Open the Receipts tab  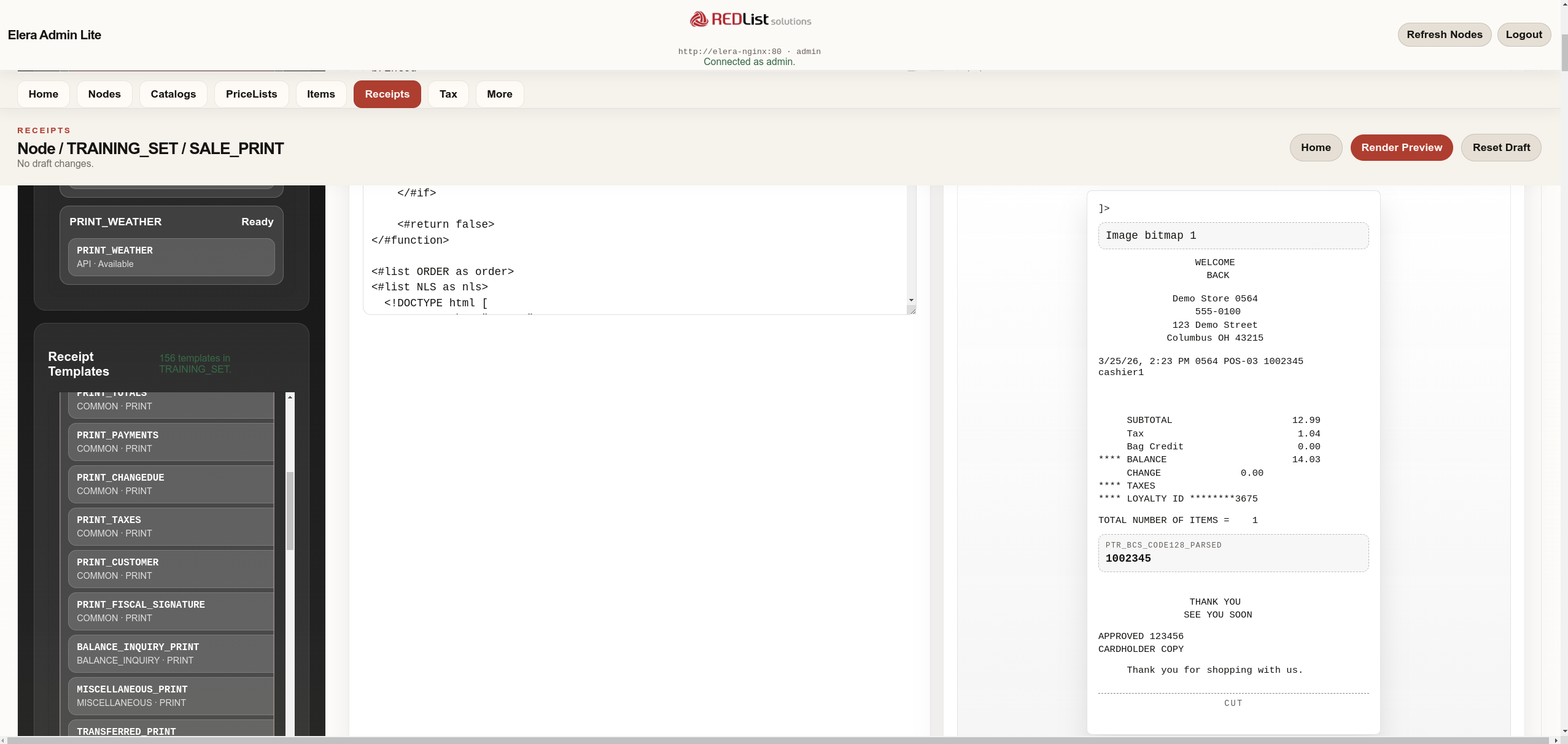(x=387, y=94)
